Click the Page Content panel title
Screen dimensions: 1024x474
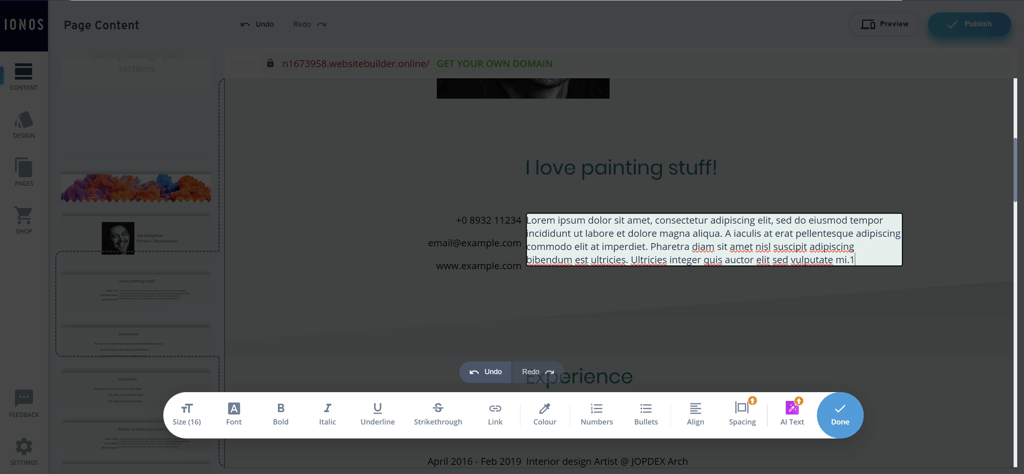(x=101, y=25)
